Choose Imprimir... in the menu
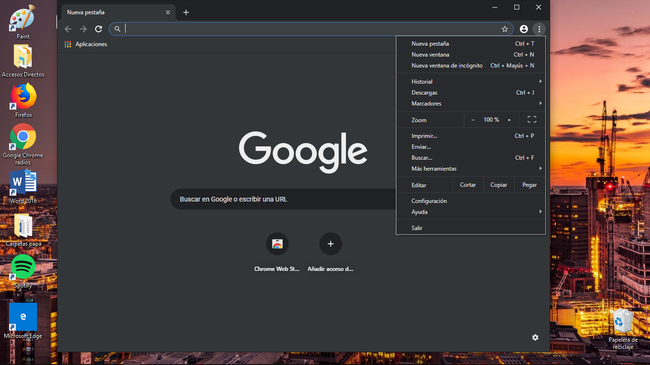Screen dimensions: 650x365 [471, 136]
